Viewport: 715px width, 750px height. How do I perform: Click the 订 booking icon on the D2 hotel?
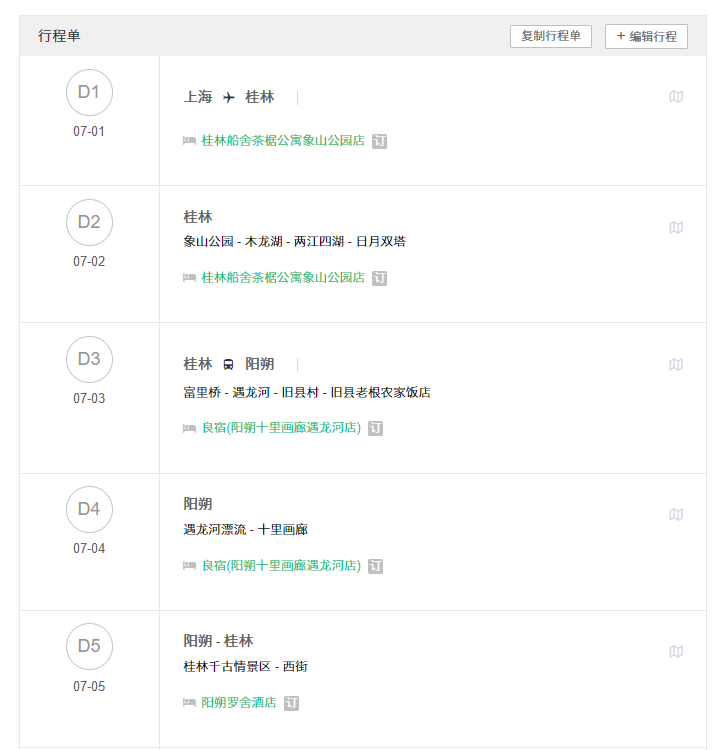379,278
